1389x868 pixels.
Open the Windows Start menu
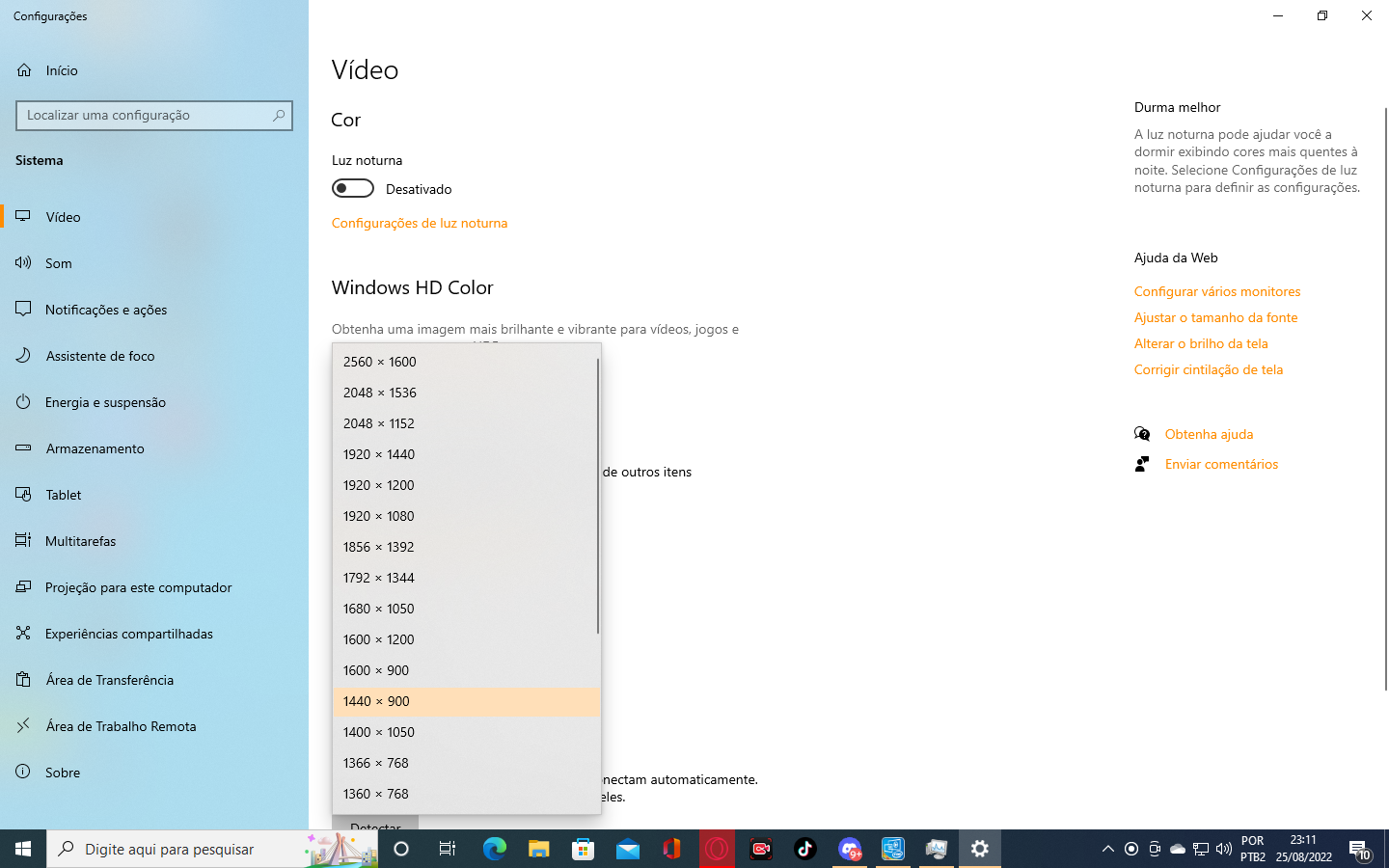pyautogui.click(x=23, y=849)
